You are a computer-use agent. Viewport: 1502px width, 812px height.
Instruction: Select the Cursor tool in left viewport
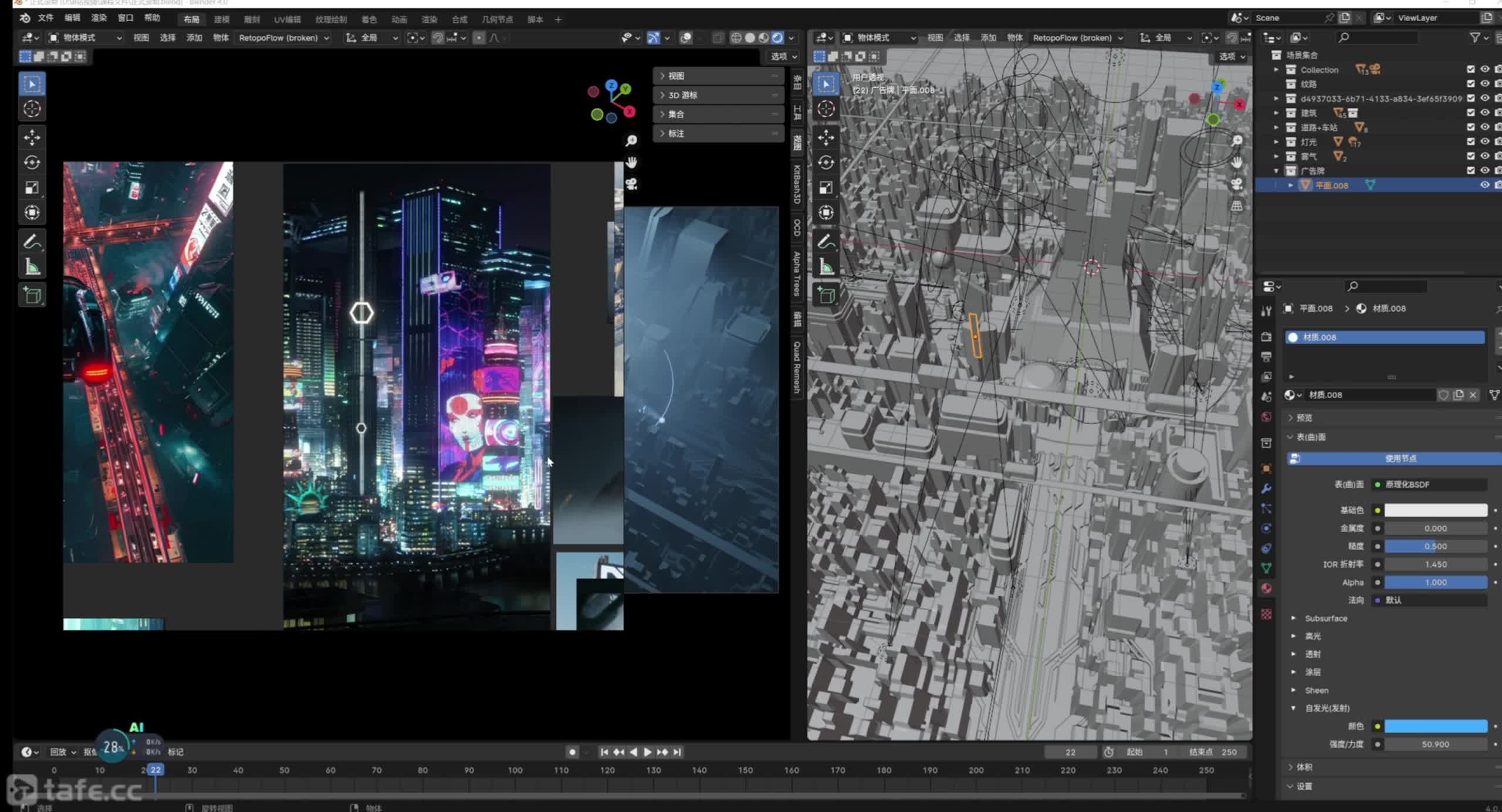[x=32, y=109]
